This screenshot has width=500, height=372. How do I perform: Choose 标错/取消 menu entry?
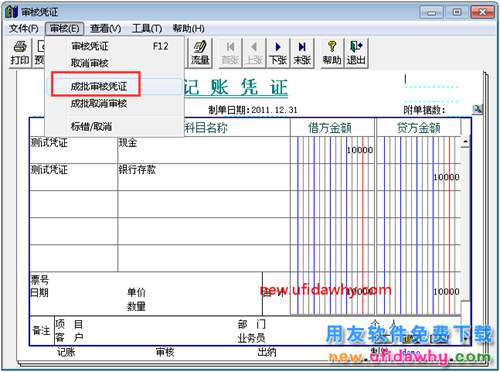pyautogui.click(x=115, y=126)
